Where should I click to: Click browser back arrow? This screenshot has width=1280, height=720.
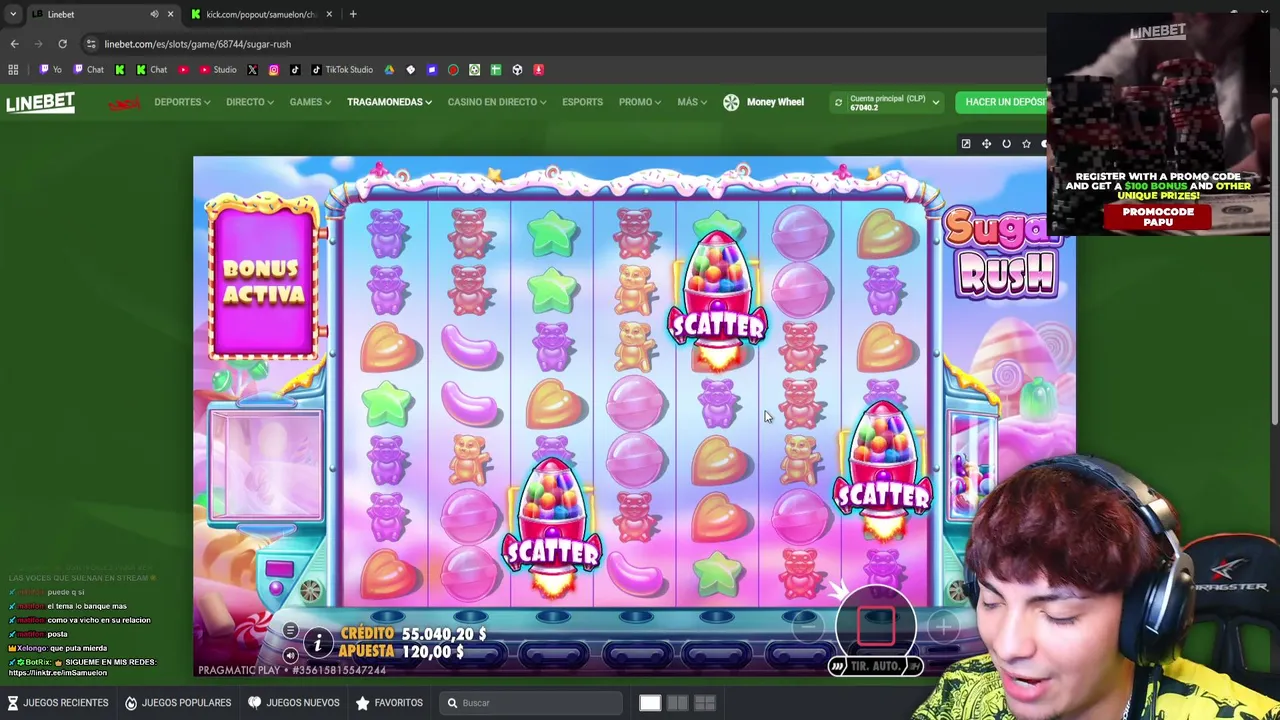[x=14, y=44]
